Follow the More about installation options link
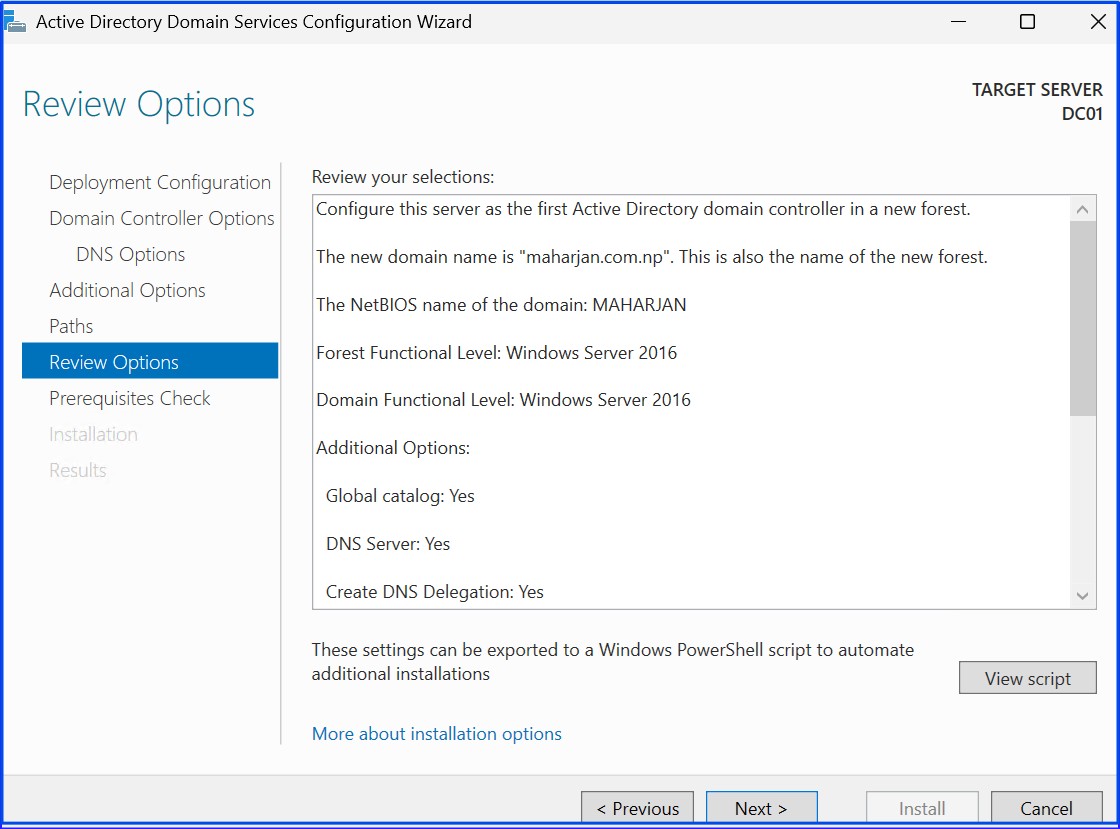This screenshot has width=1120, height=829. tap(436, 733)
